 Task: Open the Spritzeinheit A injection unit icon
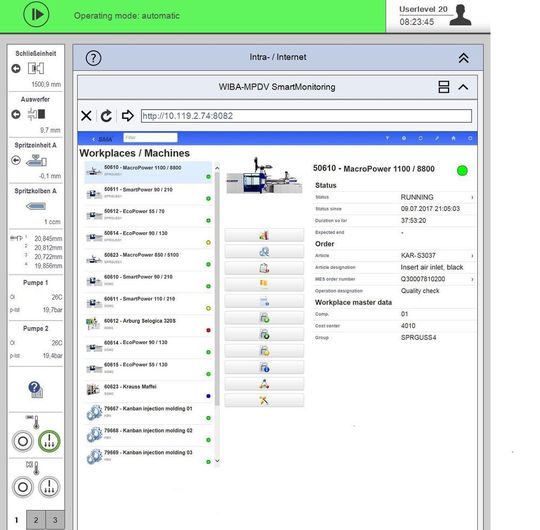click(37, 160)
